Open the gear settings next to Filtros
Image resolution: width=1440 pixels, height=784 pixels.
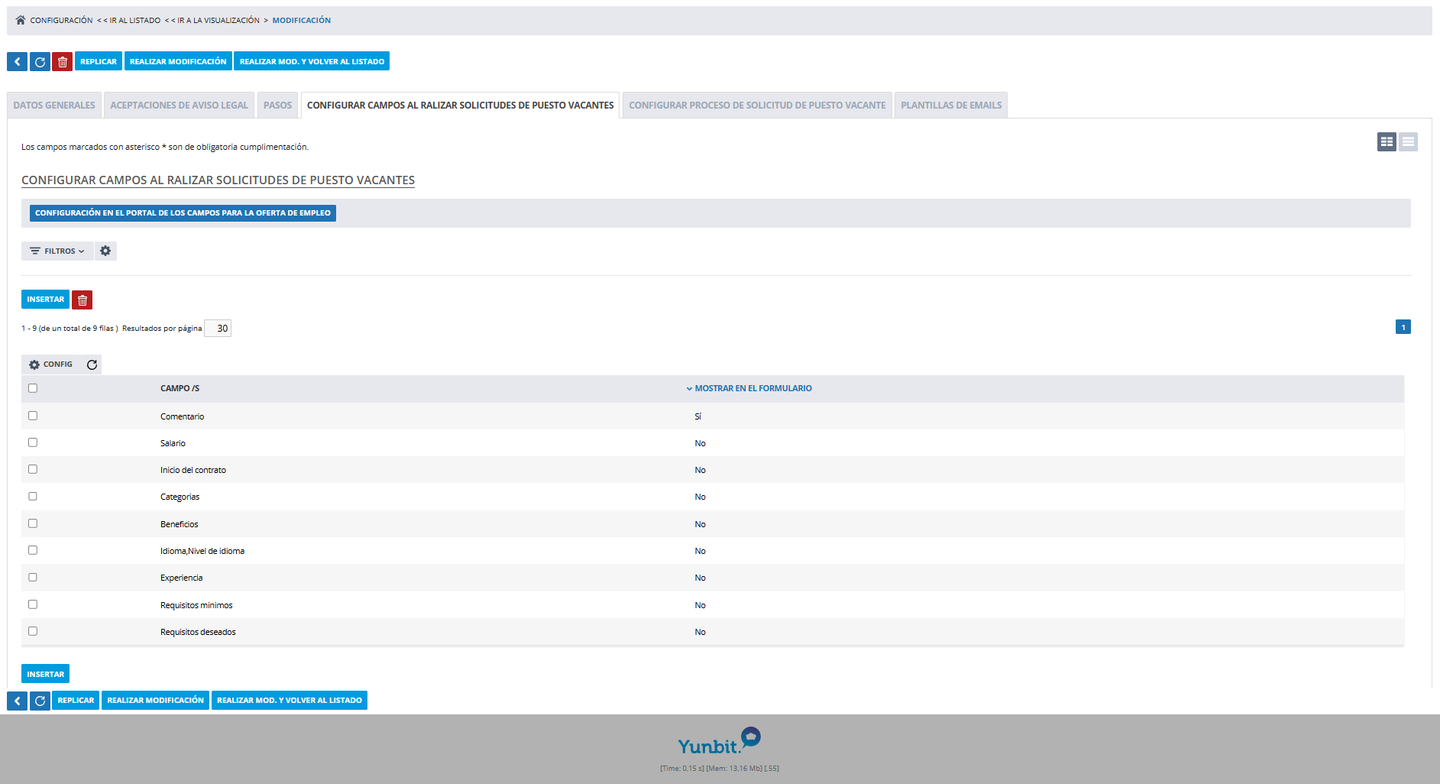pos(106,251)
